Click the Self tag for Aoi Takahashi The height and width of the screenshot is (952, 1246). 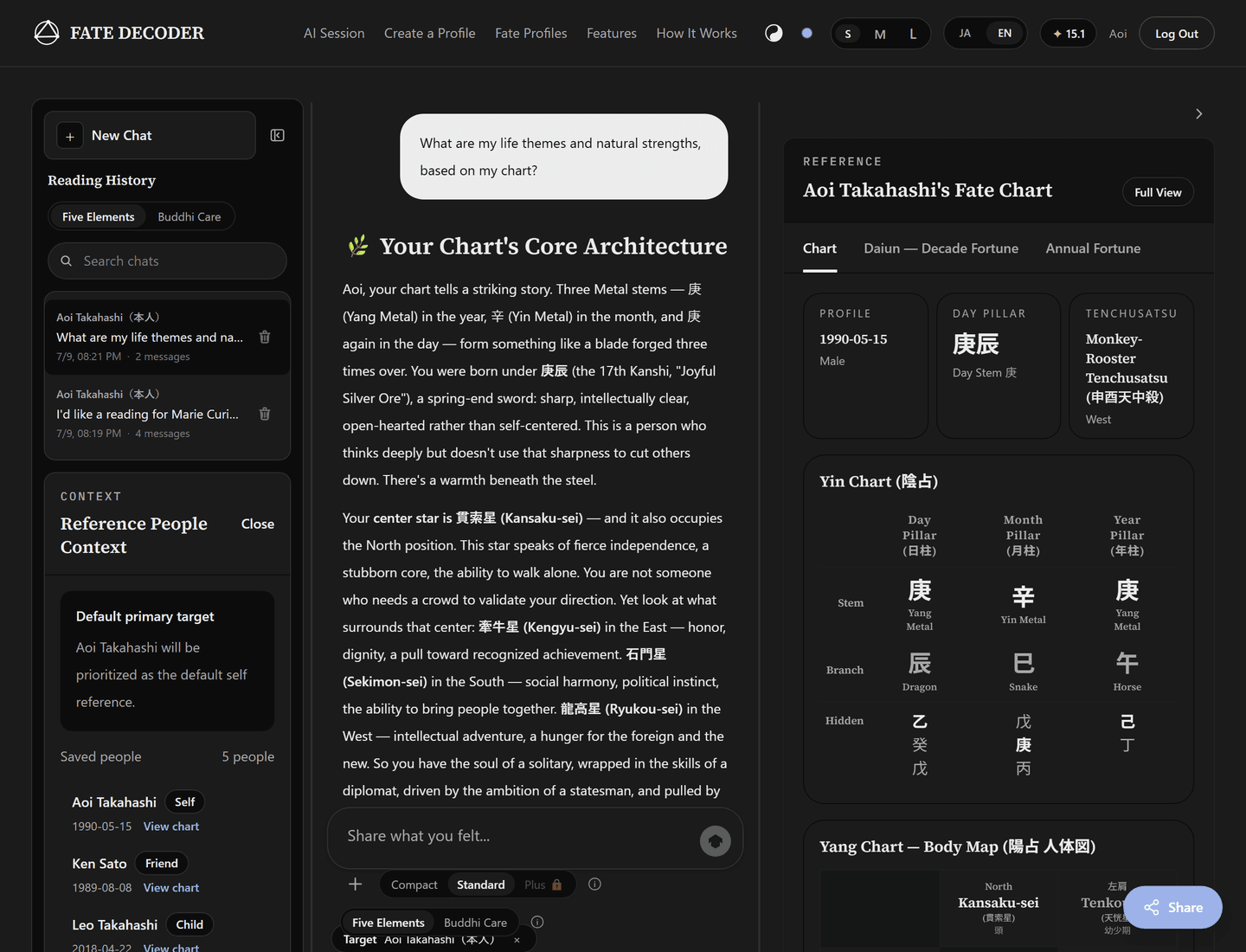tap(184, 802)
